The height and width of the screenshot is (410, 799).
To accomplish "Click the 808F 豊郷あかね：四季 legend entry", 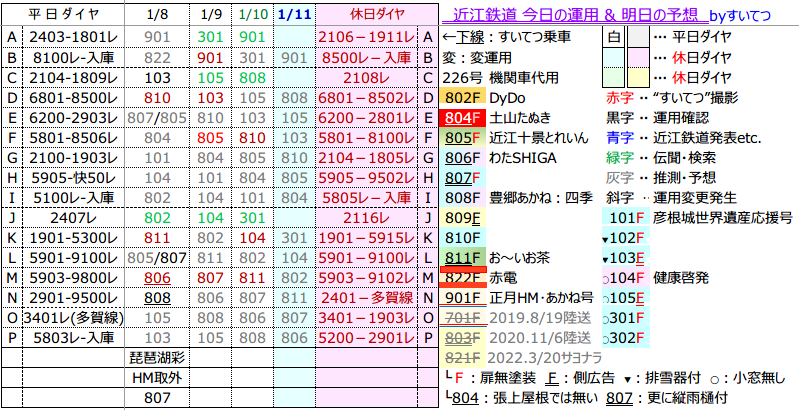I will [x=518, y=197].
